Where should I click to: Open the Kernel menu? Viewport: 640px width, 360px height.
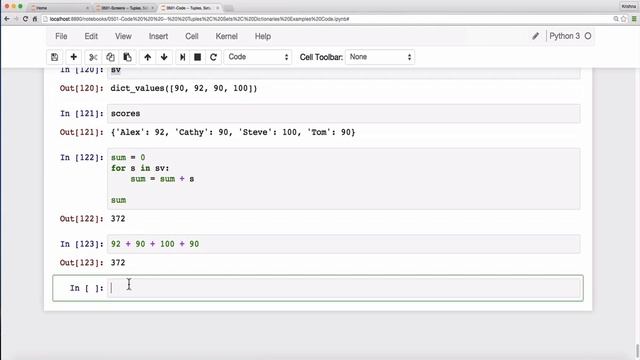pyautogui.click(x=227, y=36)
